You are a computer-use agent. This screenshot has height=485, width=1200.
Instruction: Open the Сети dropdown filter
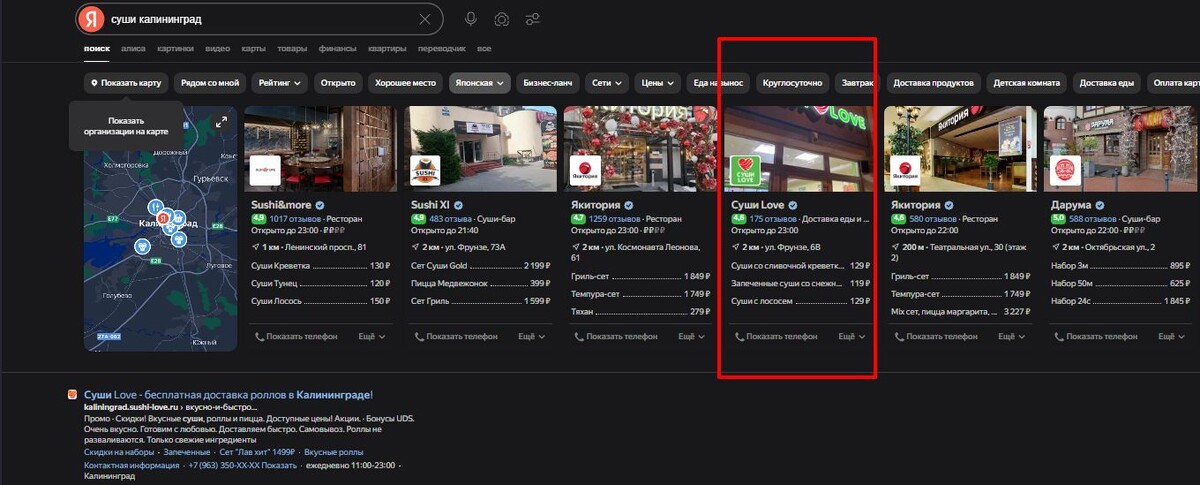point(607,83)
